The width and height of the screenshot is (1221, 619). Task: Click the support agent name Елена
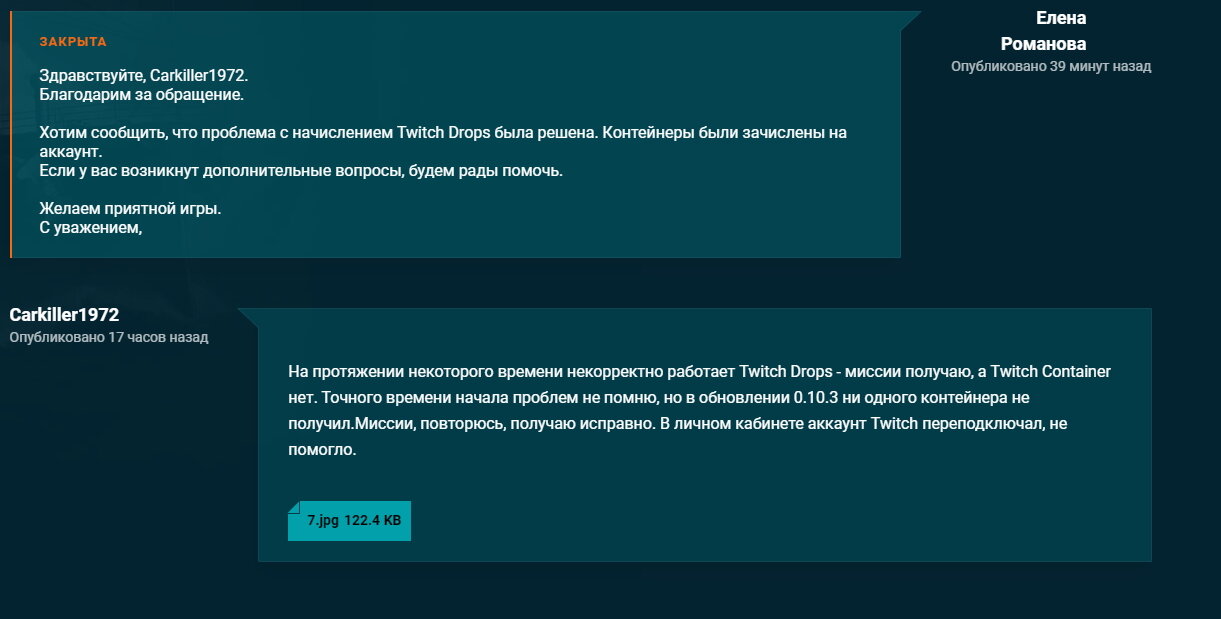[1061, 18]
